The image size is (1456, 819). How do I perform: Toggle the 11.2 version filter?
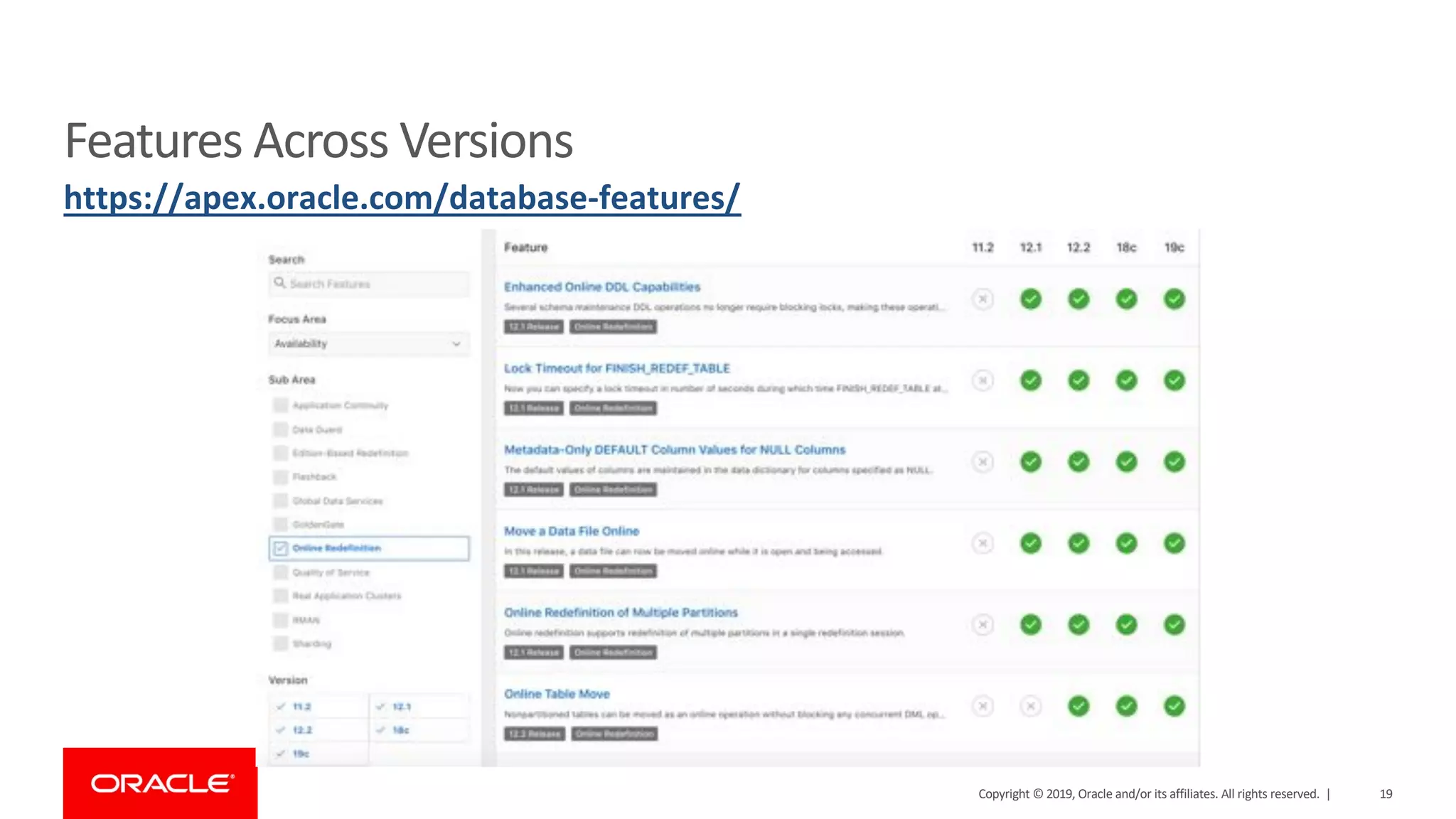318,707
